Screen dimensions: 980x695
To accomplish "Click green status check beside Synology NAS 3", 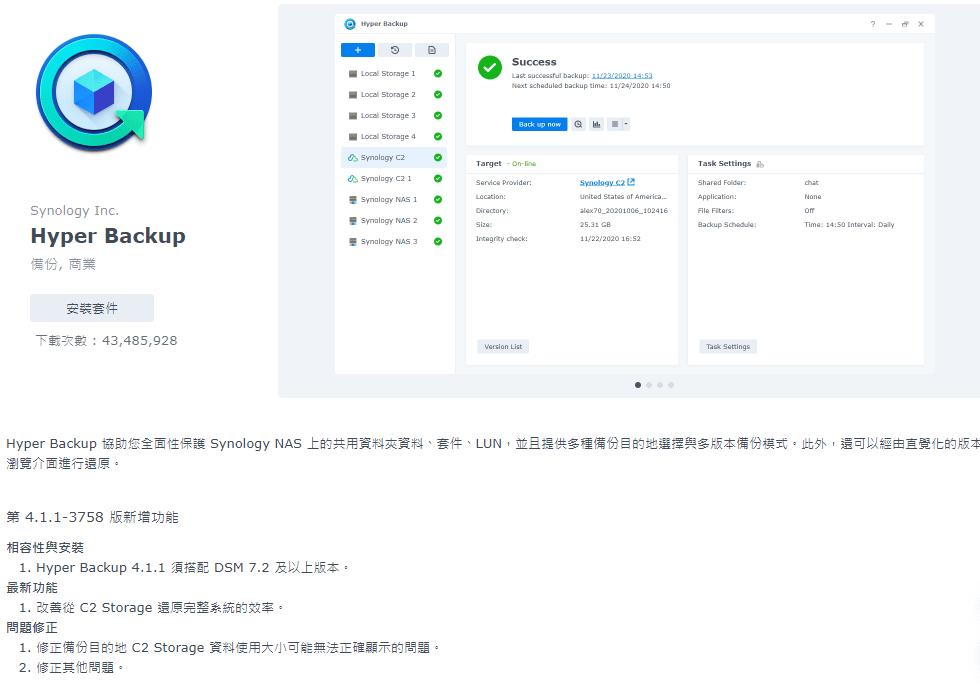I will click(438, 242).
